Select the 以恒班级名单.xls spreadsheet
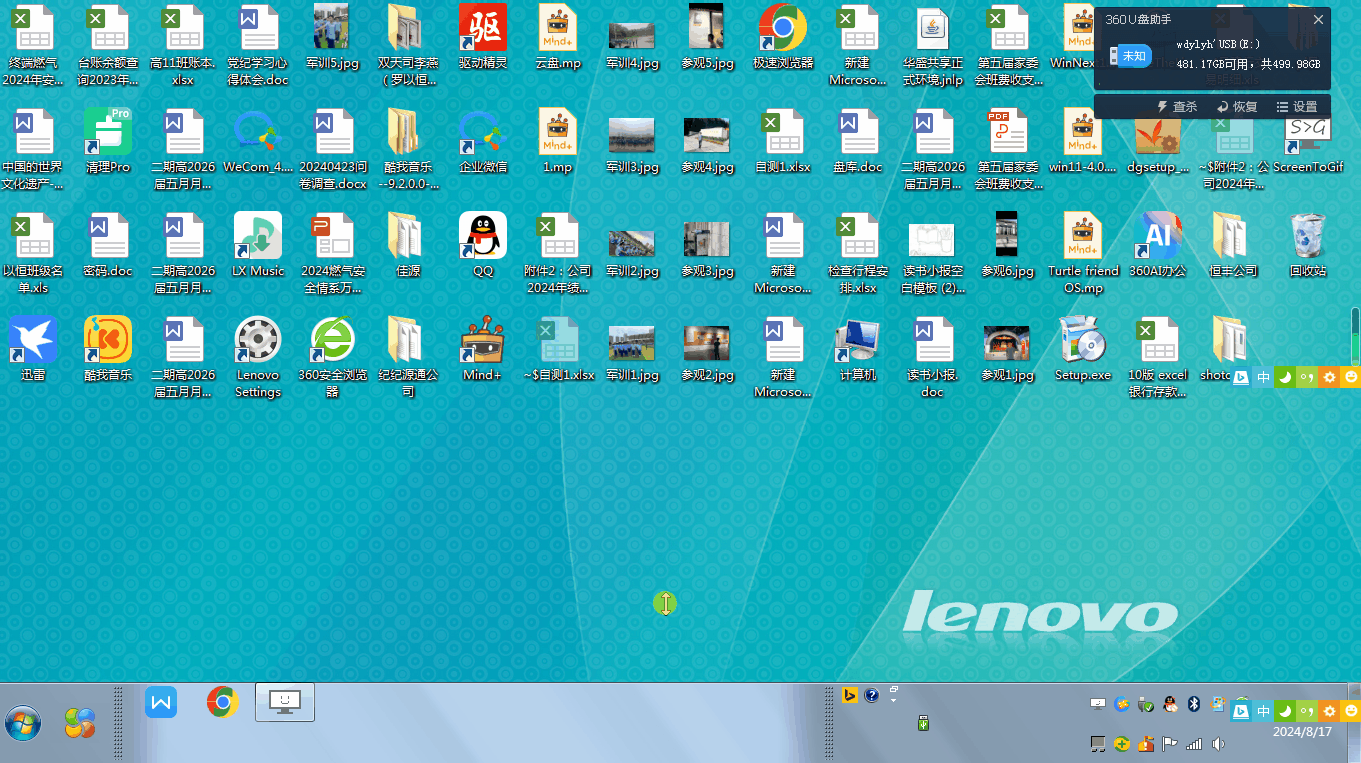Viewport: 1361px width, 763px height. [33, 254]
